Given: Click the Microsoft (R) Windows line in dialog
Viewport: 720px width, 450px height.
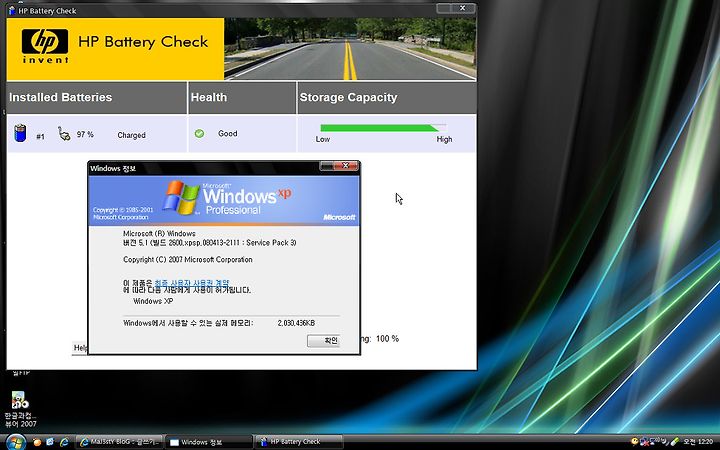Looking at the screenshot, I should (159, 234).
